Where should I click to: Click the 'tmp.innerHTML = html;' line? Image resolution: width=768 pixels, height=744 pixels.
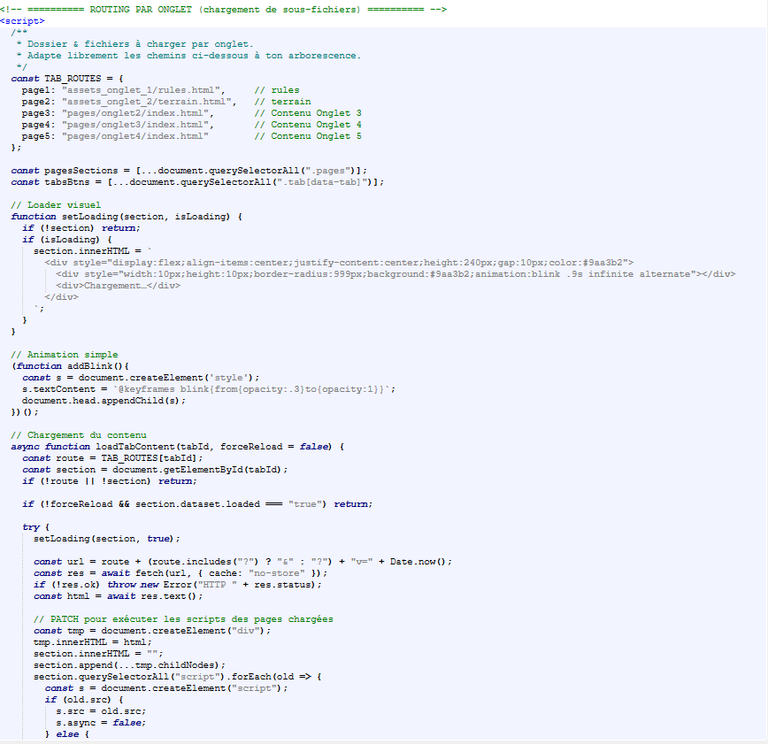pos(93,643)
